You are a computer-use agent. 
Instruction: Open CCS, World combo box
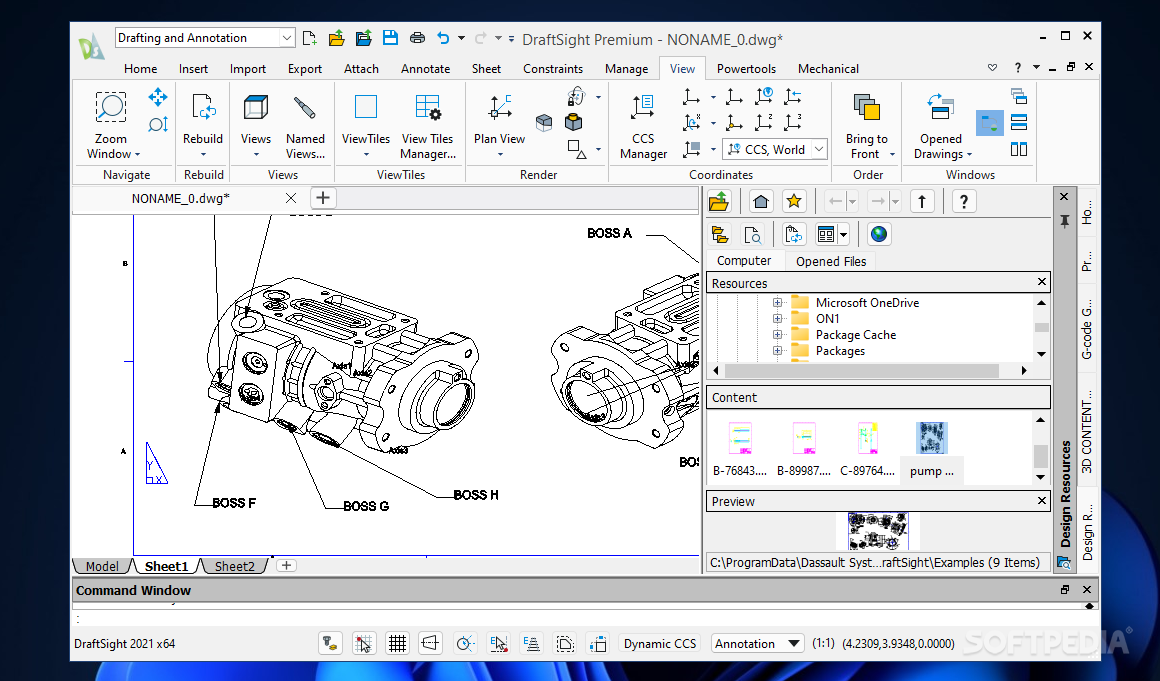click(775, 149)
